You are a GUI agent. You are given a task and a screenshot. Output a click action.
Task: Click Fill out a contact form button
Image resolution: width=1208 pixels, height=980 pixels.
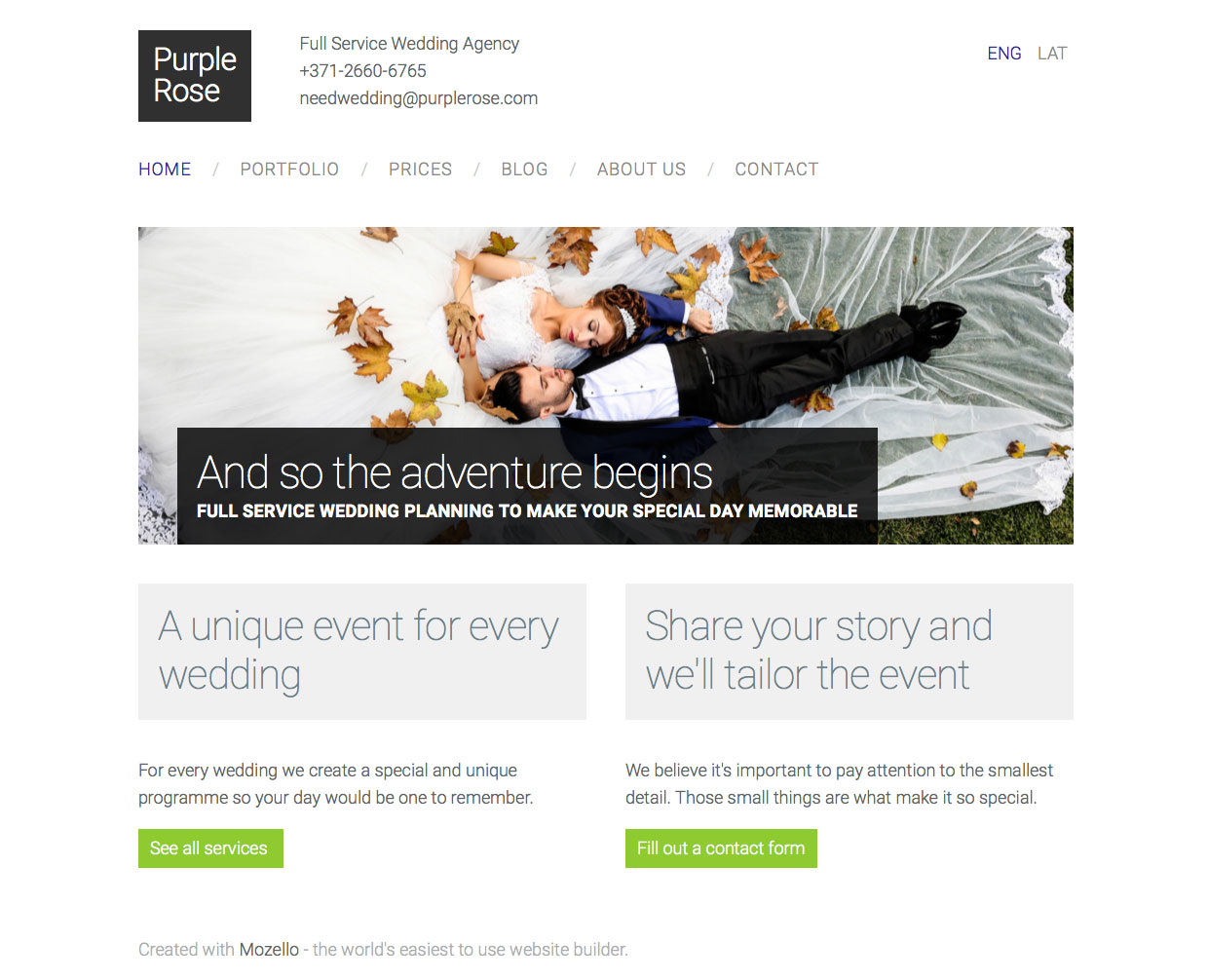click(721, 848)
